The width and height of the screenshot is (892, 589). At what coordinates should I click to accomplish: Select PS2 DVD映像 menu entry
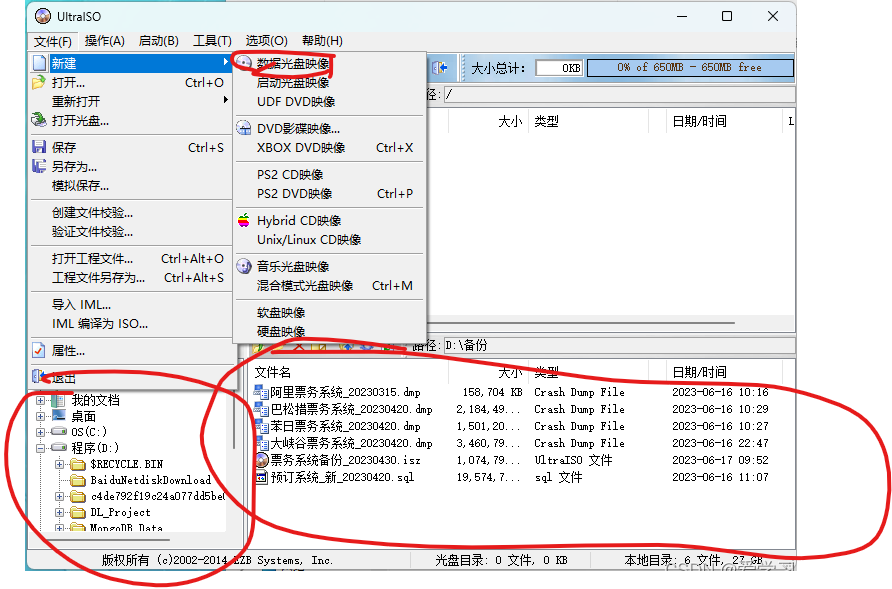coord(329,193)
